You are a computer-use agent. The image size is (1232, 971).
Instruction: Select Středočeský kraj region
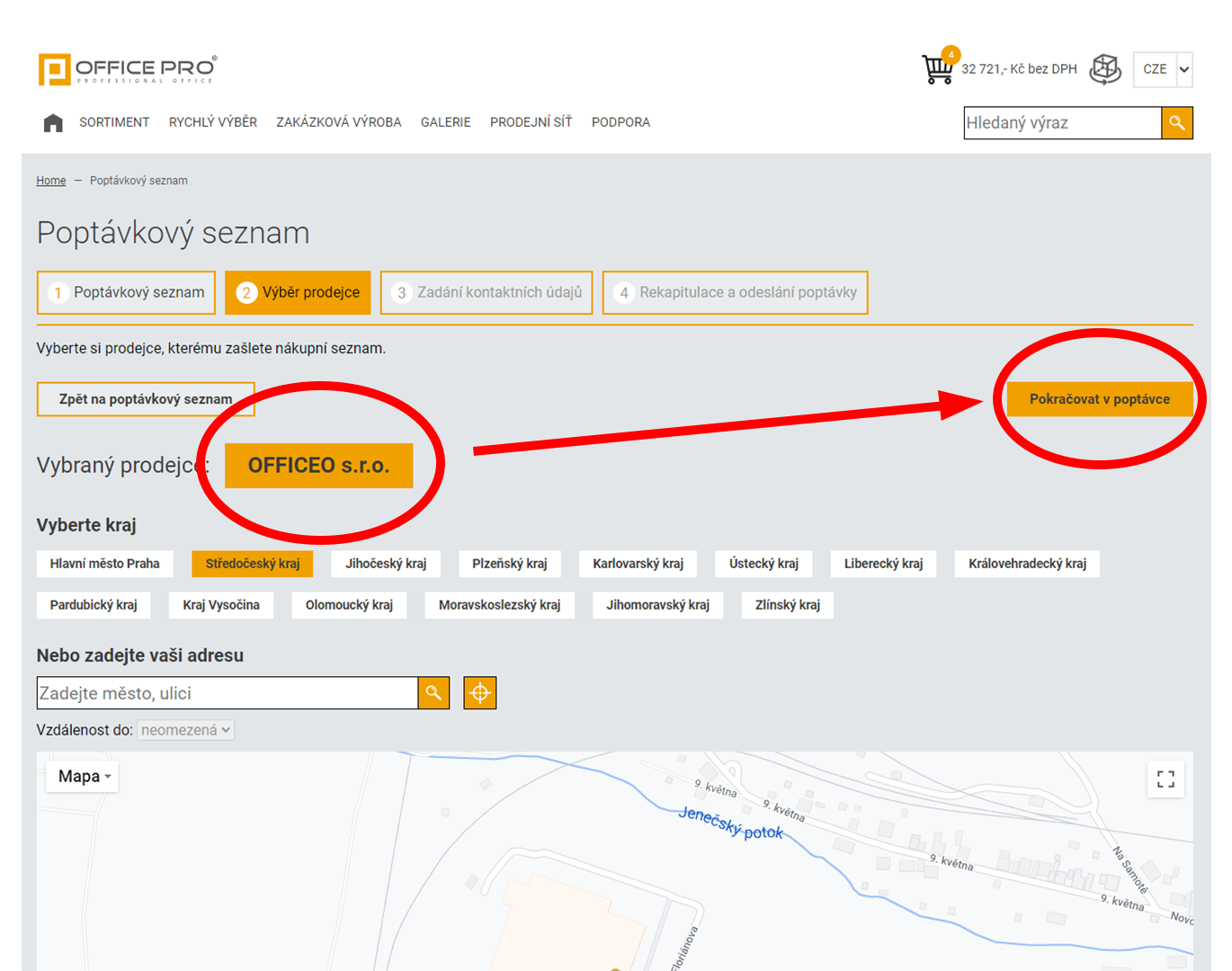[x=253, y=564]
